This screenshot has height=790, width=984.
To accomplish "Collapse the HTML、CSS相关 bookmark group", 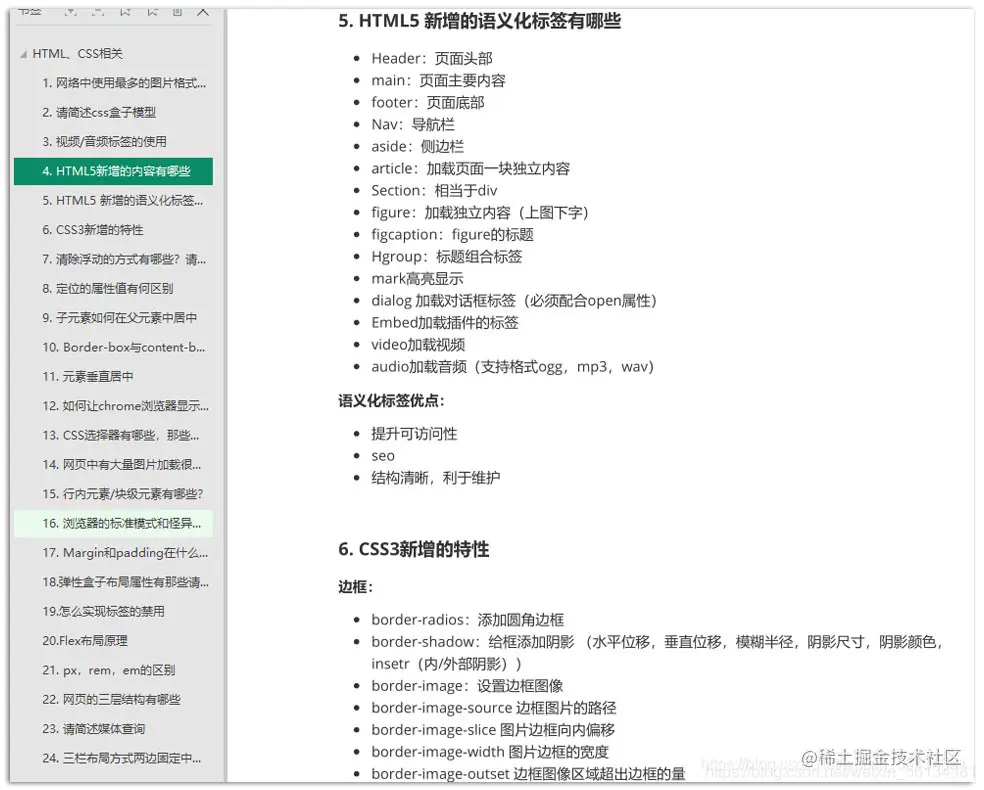I will click(23, 55).
